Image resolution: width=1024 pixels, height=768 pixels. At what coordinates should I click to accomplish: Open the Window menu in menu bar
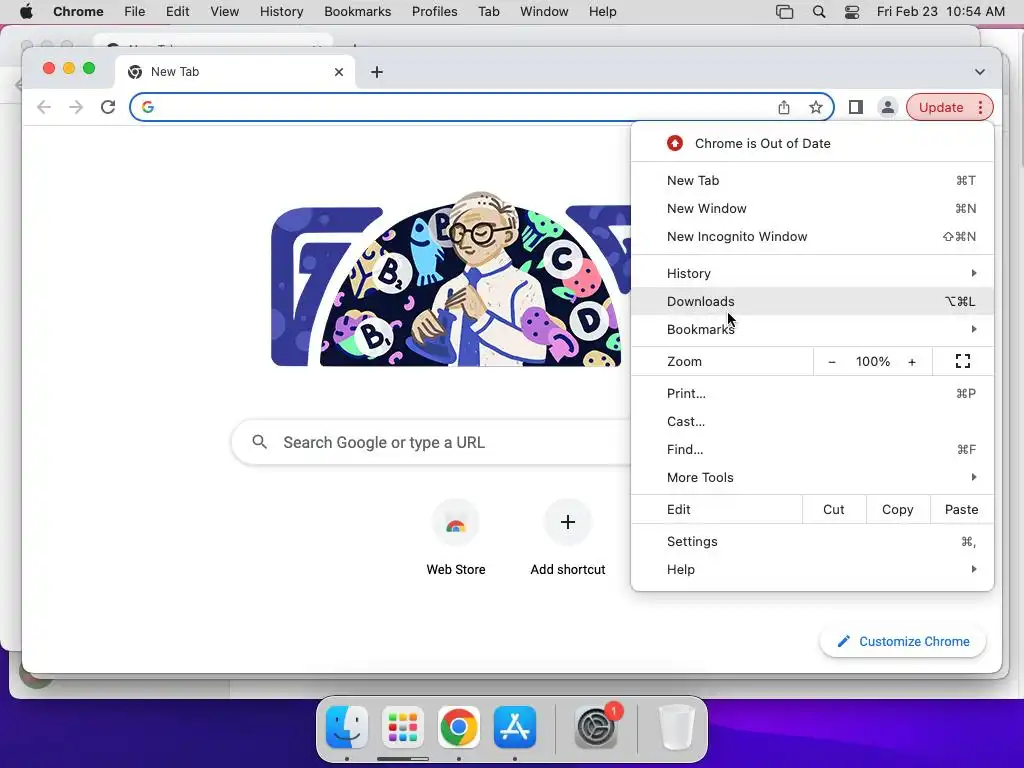pyautogui.click(x=544, y=12)
